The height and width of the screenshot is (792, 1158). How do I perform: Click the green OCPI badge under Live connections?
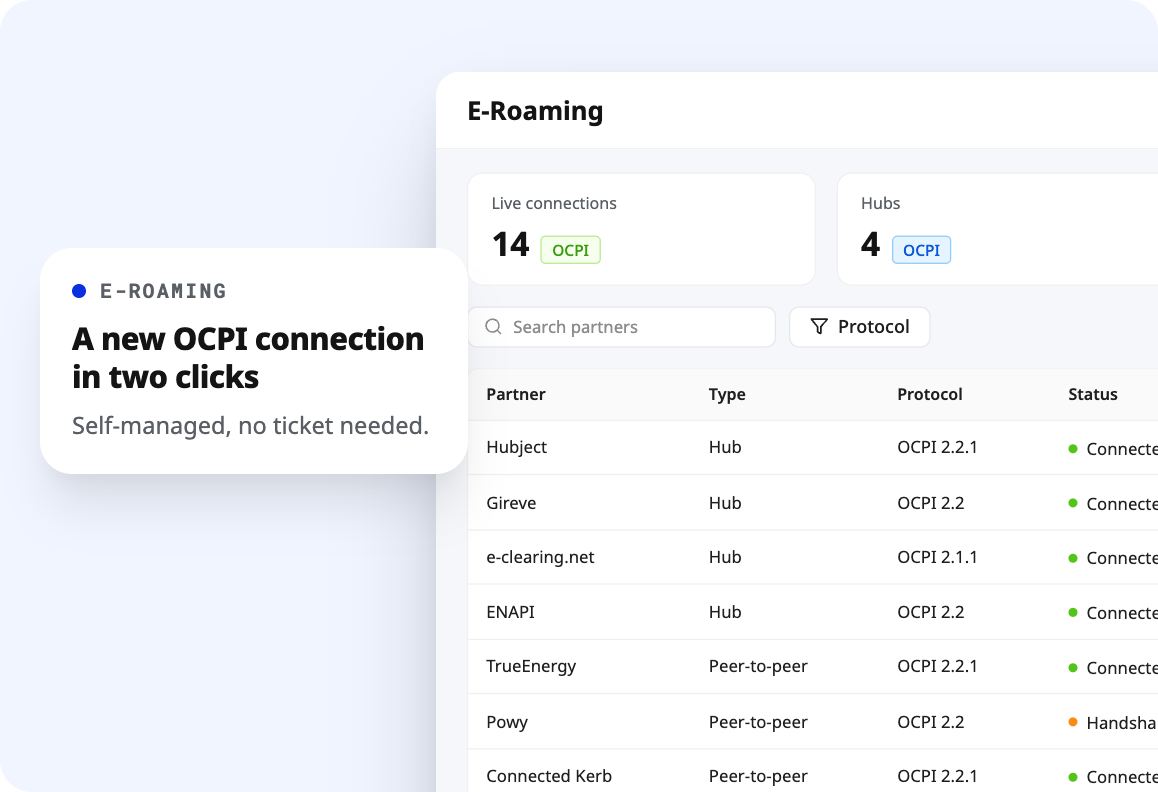[570, 250]
